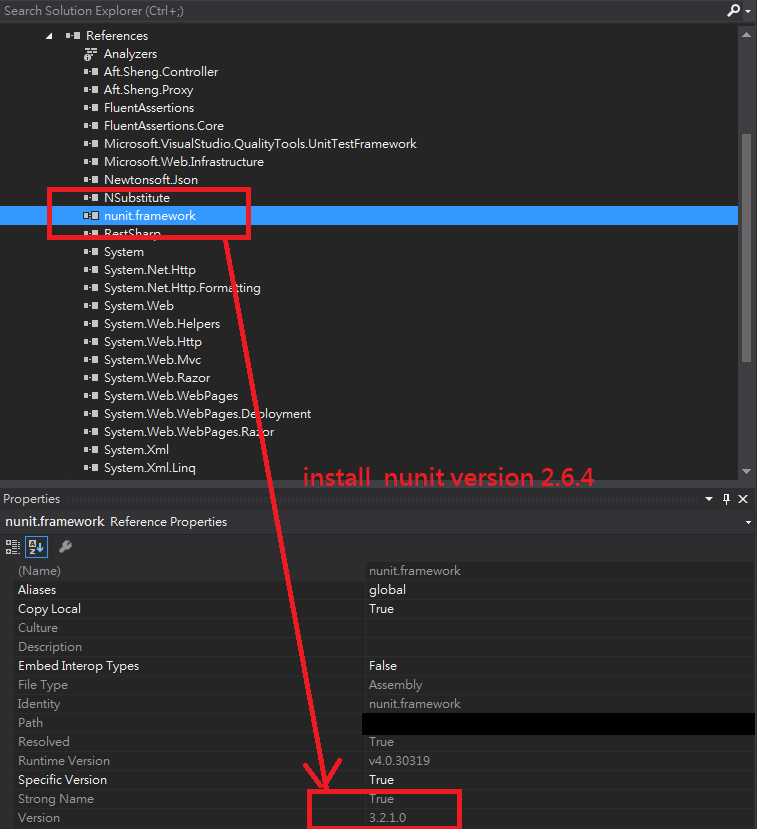Select the Analyzers tree item
Image resolution: width=757 pixels, height=829 pixels.
pyautogui.click(x=130, y=54)
